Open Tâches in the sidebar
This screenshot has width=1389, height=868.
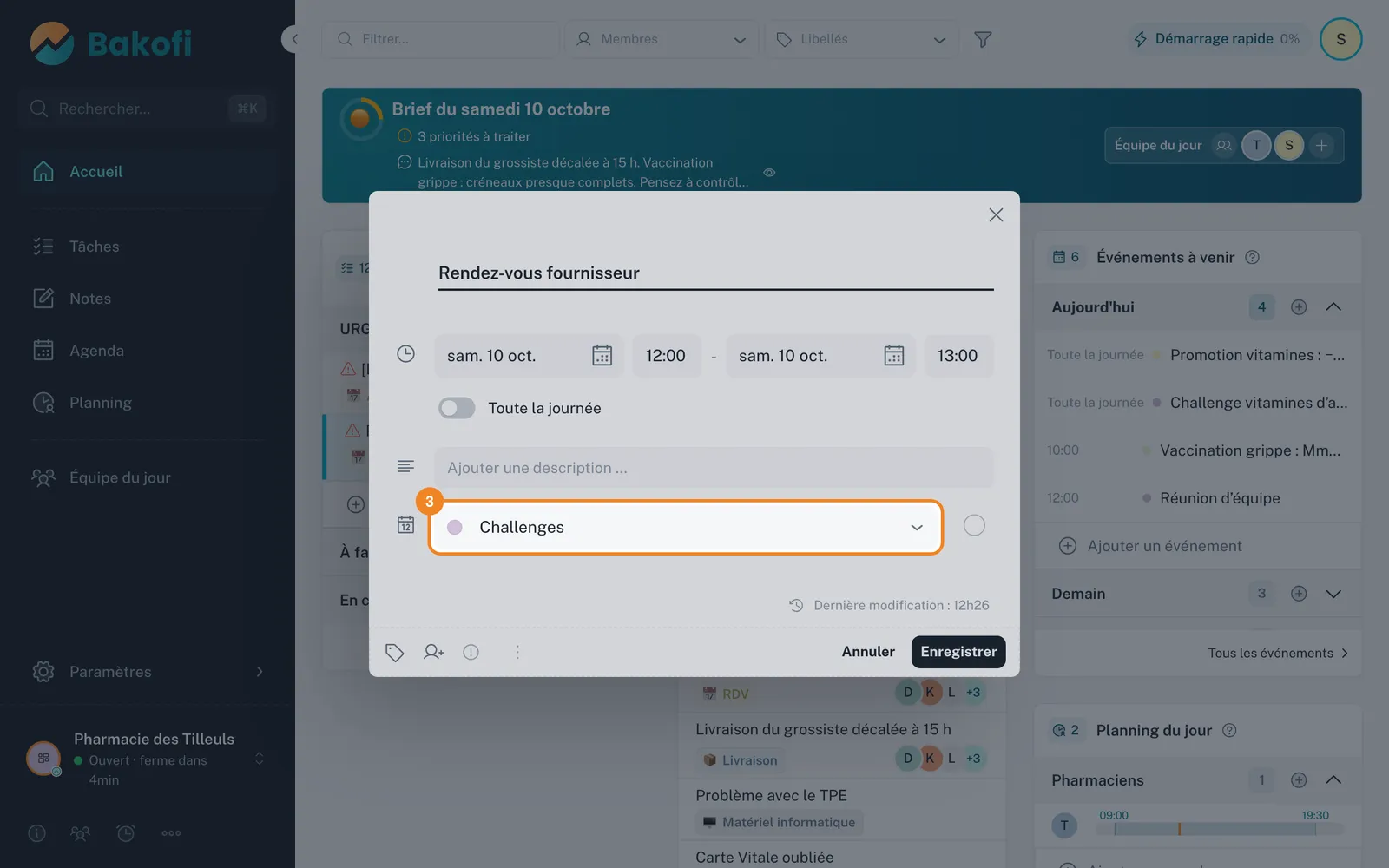tap(148, 247)
